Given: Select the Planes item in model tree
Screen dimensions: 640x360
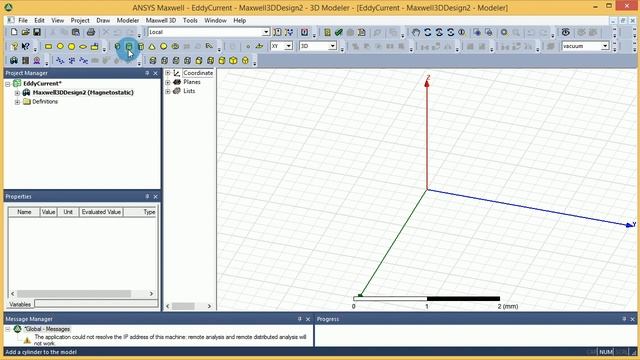Looking at the screenshot, I should 192,82.
